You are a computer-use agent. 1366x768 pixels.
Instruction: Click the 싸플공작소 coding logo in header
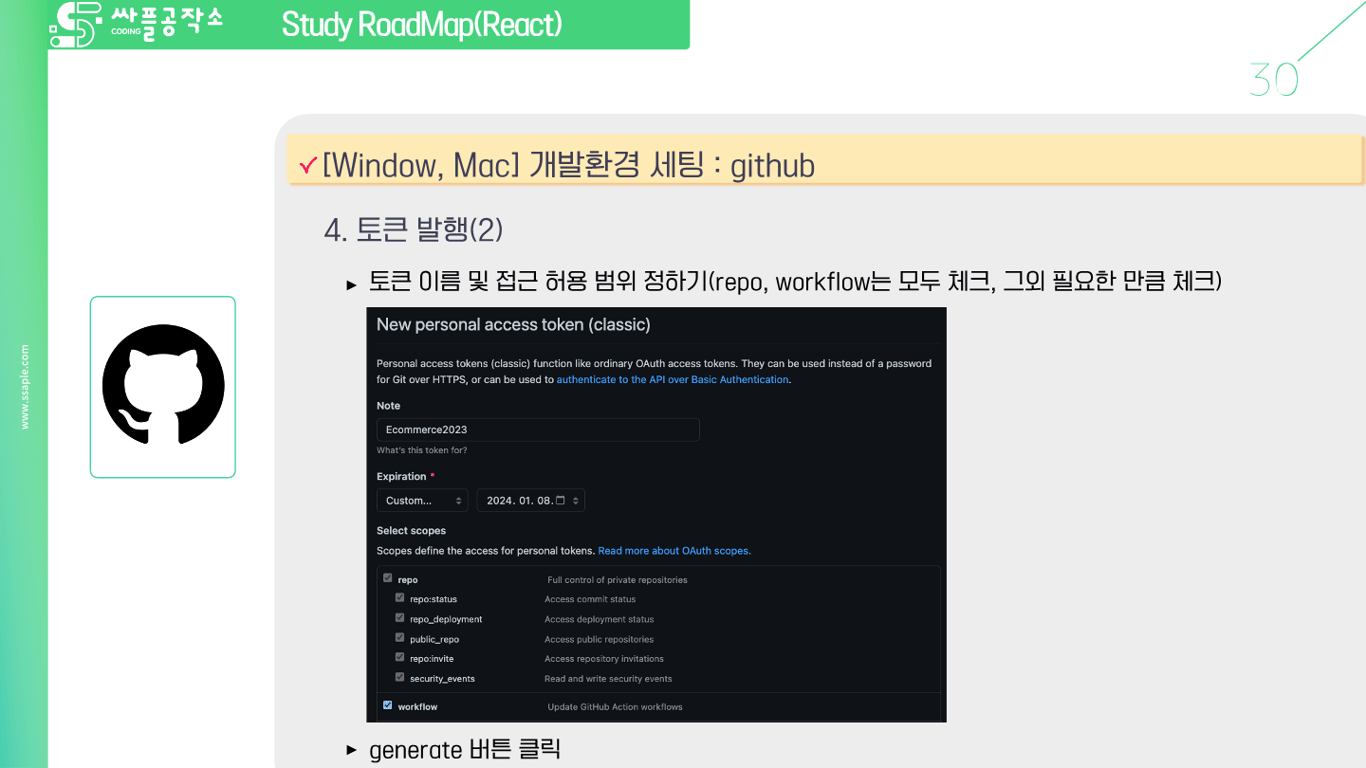(x=130, y=24)
